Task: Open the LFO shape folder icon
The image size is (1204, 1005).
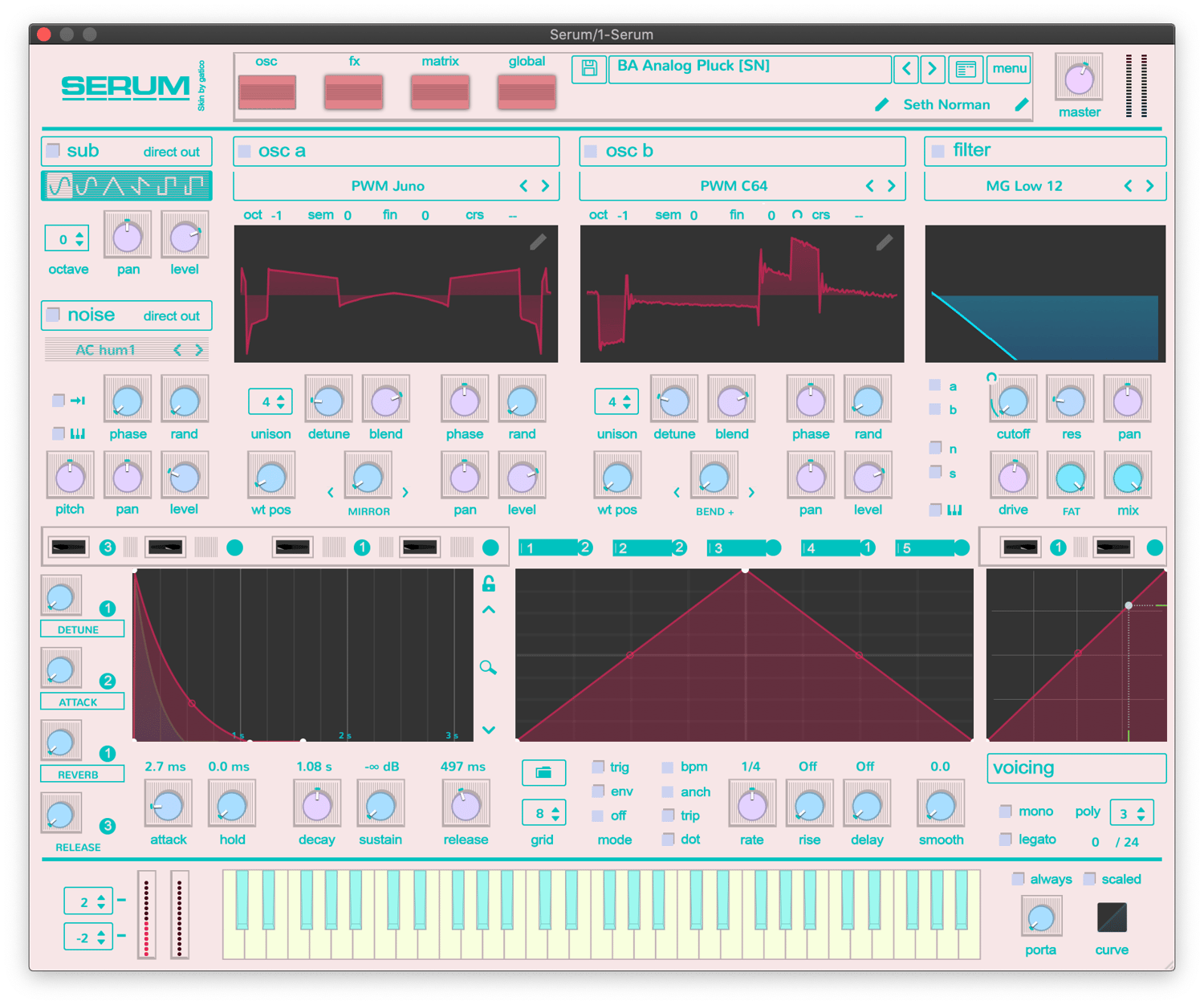Action: tap(543, 772)
